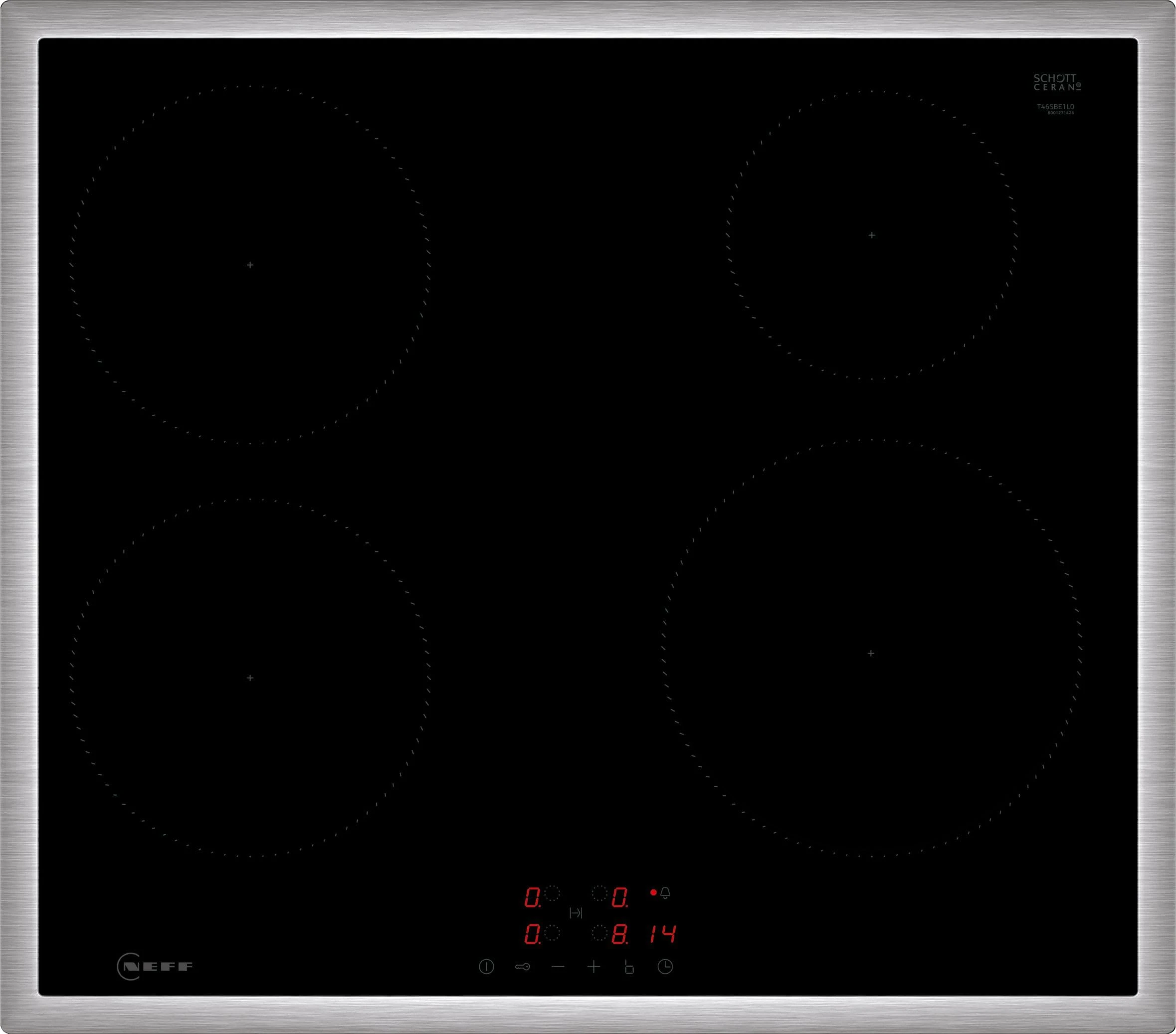Image resolution: width=1176 pixels, height=1034 pixels.
Task: Click the T46SBE1L0 model number text
Action: (x=1055, y=107)
